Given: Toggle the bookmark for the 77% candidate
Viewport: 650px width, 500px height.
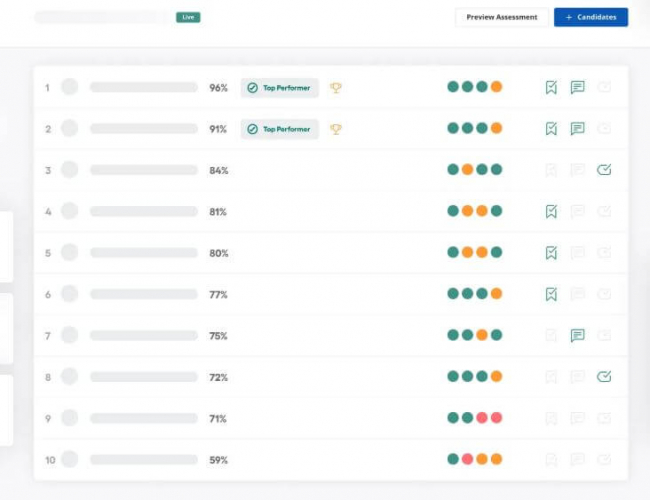Looking at the screenshot, I should [x=551, y=294].
